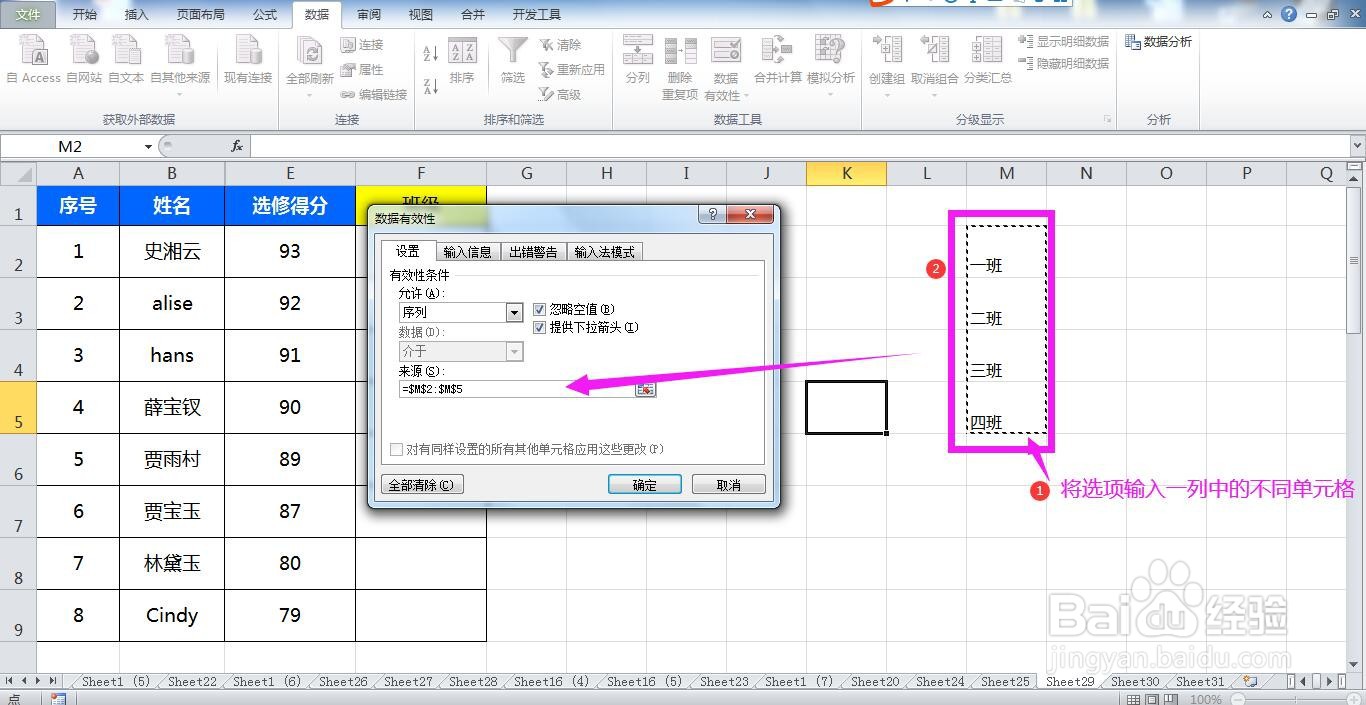This screenshot has width=1366, height=705.
Task: Select cell with 一班 in column M
Action: (1006, 251)
